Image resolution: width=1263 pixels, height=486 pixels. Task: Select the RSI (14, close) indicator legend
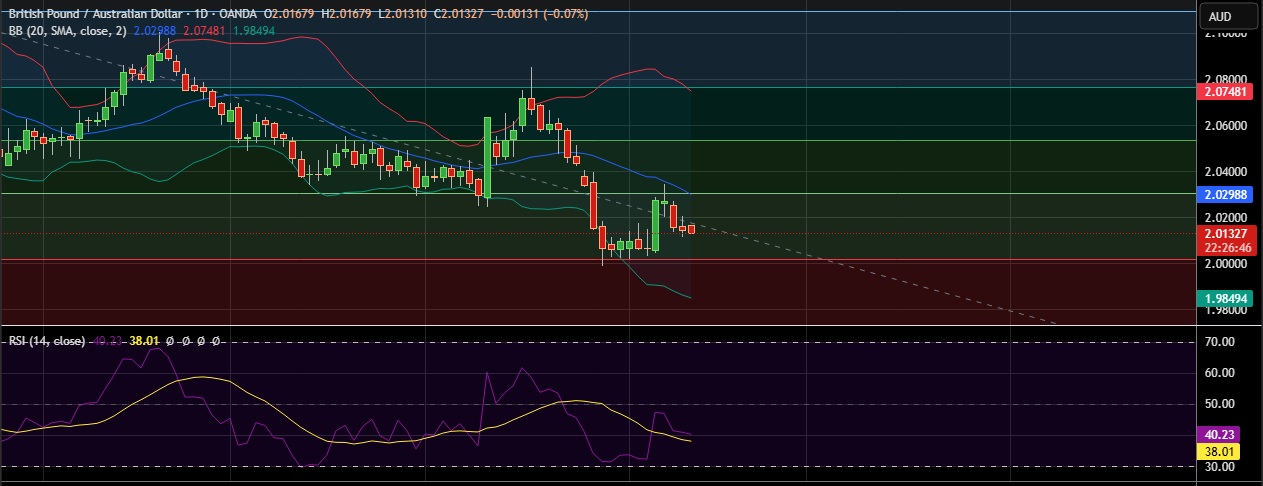46,341
